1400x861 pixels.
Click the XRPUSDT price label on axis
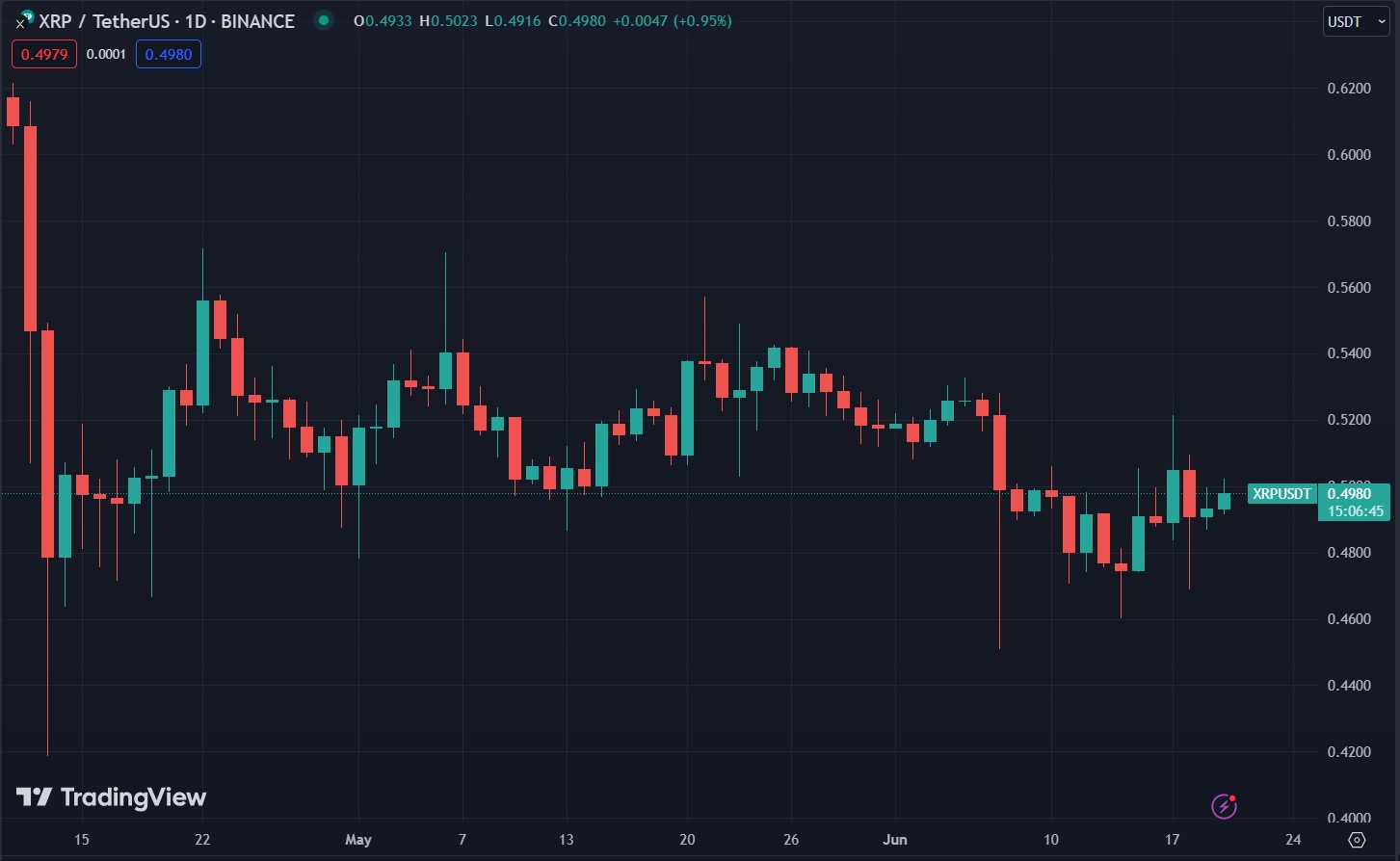tap(1281, 494)
